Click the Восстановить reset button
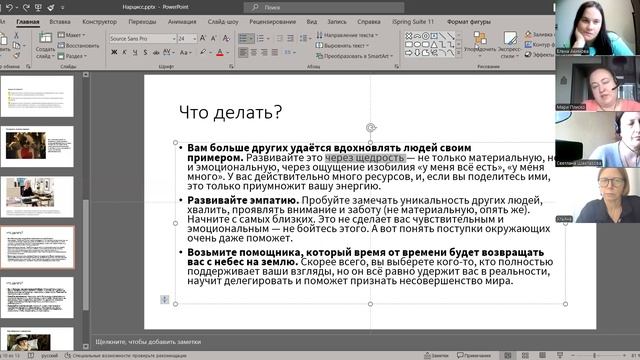The width and height of the screenshot is (640, 360). coord(78,45)
